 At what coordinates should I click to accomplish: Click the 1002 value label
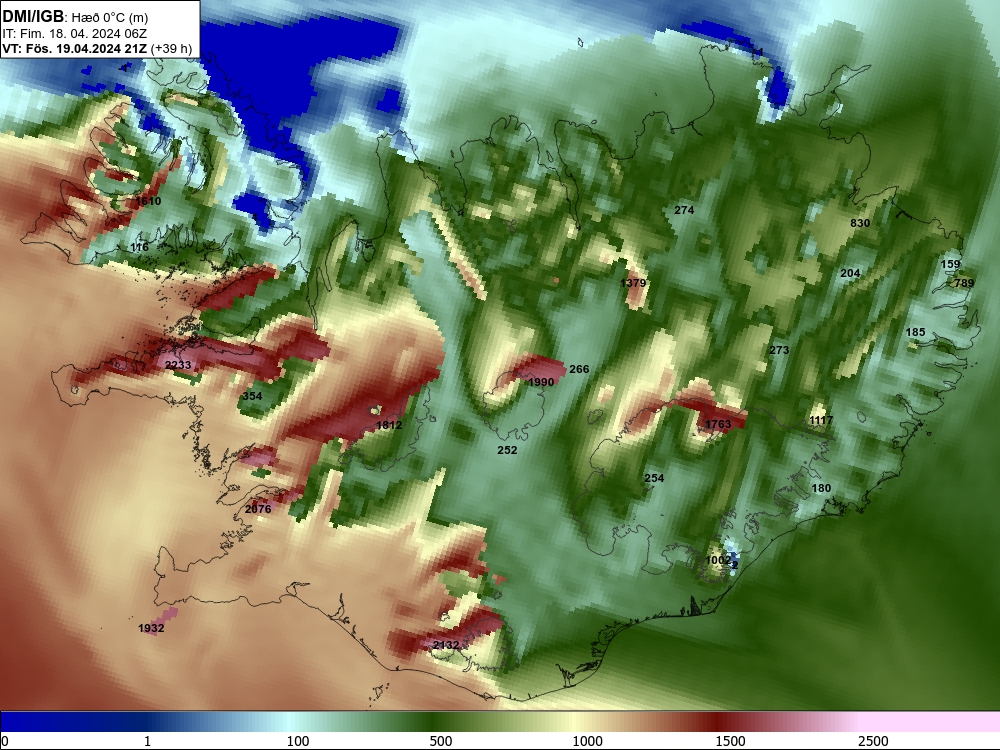[x=718, y=560]
